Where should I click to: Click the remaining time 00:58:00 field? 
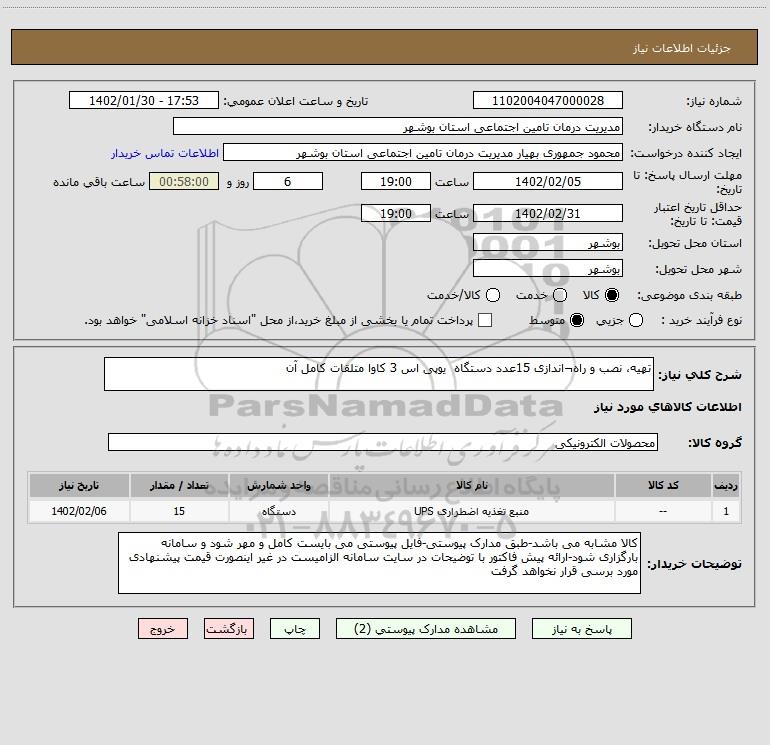(x=184, y=182)
